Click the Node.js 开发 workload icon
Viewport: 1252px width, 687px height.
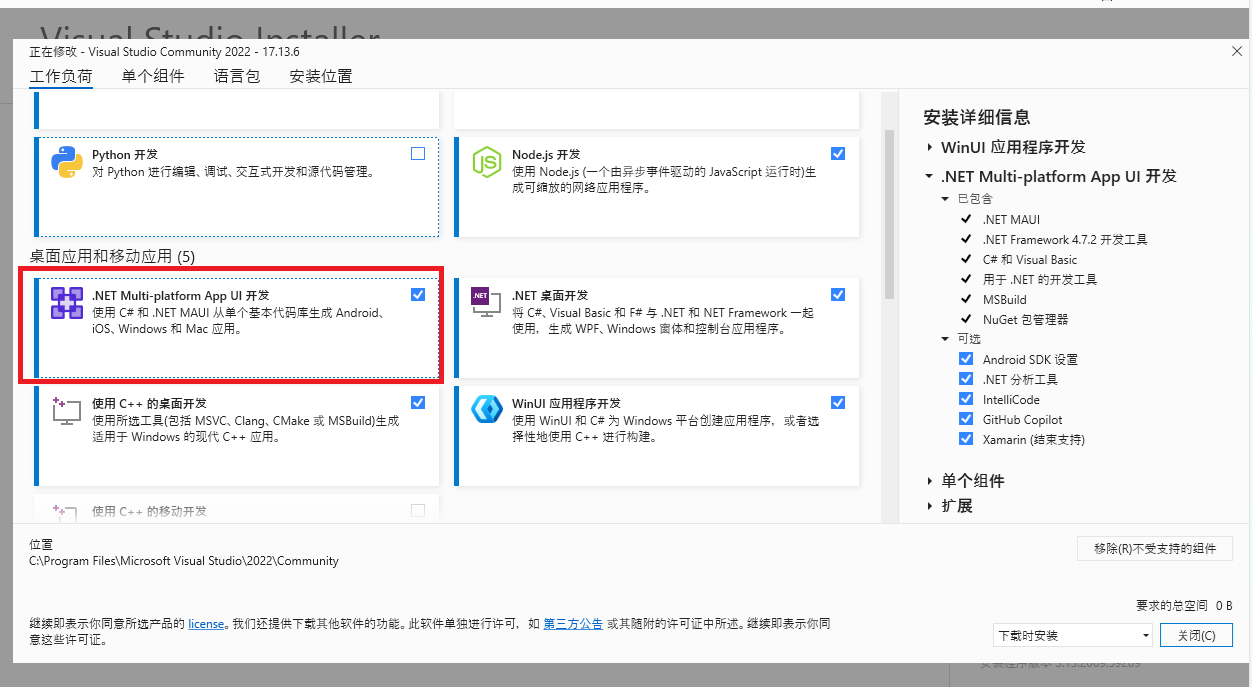(486, 162)
